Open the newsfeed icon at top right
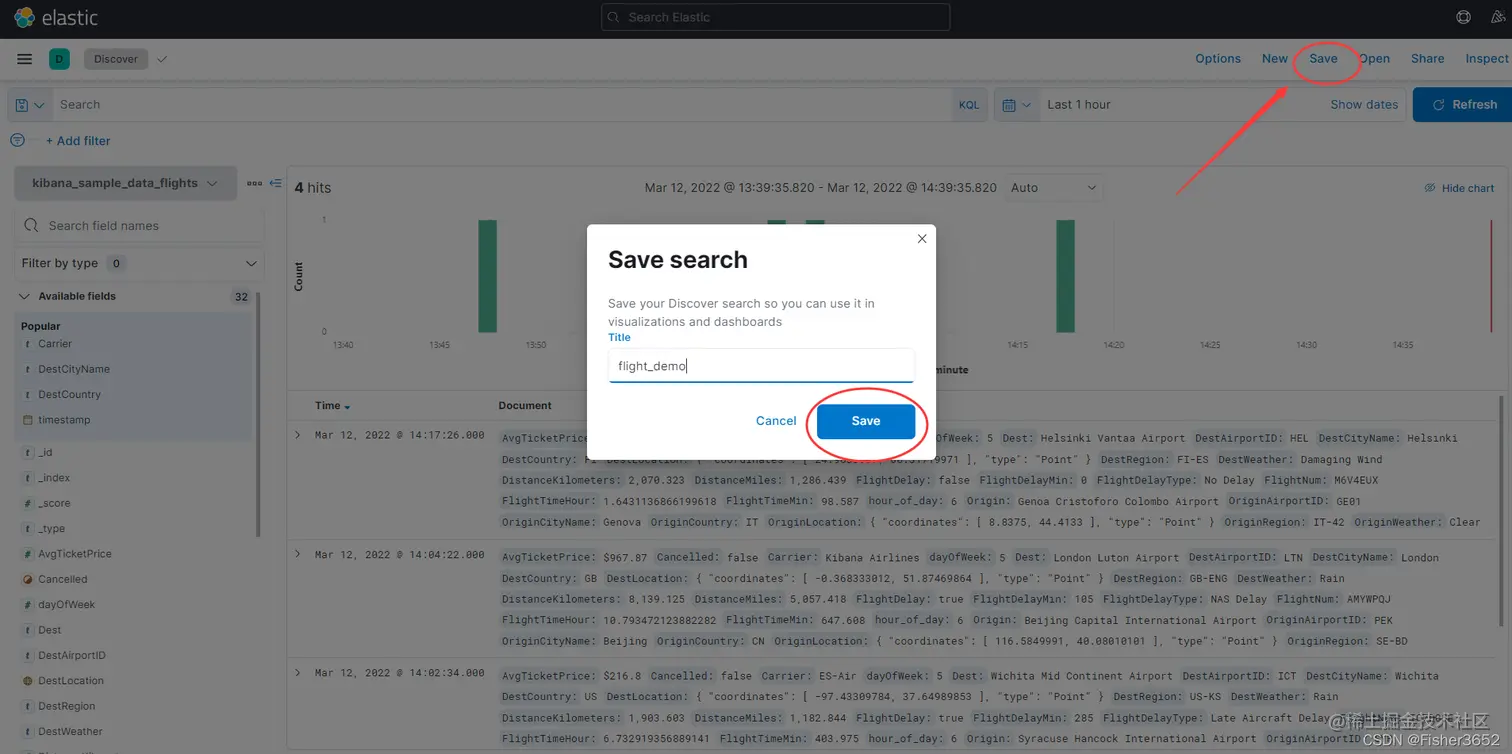 coord(1498,17)
